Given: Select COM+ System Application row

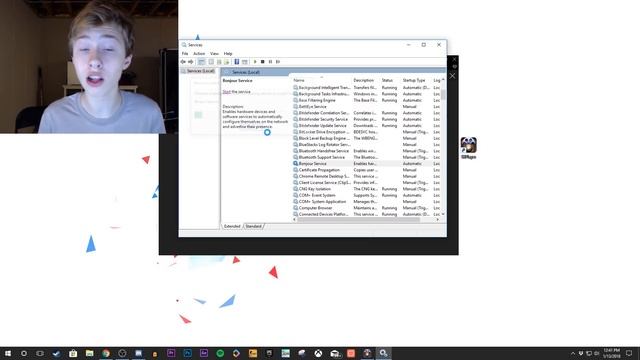Looking at the screenshot, I should point(367,202).
